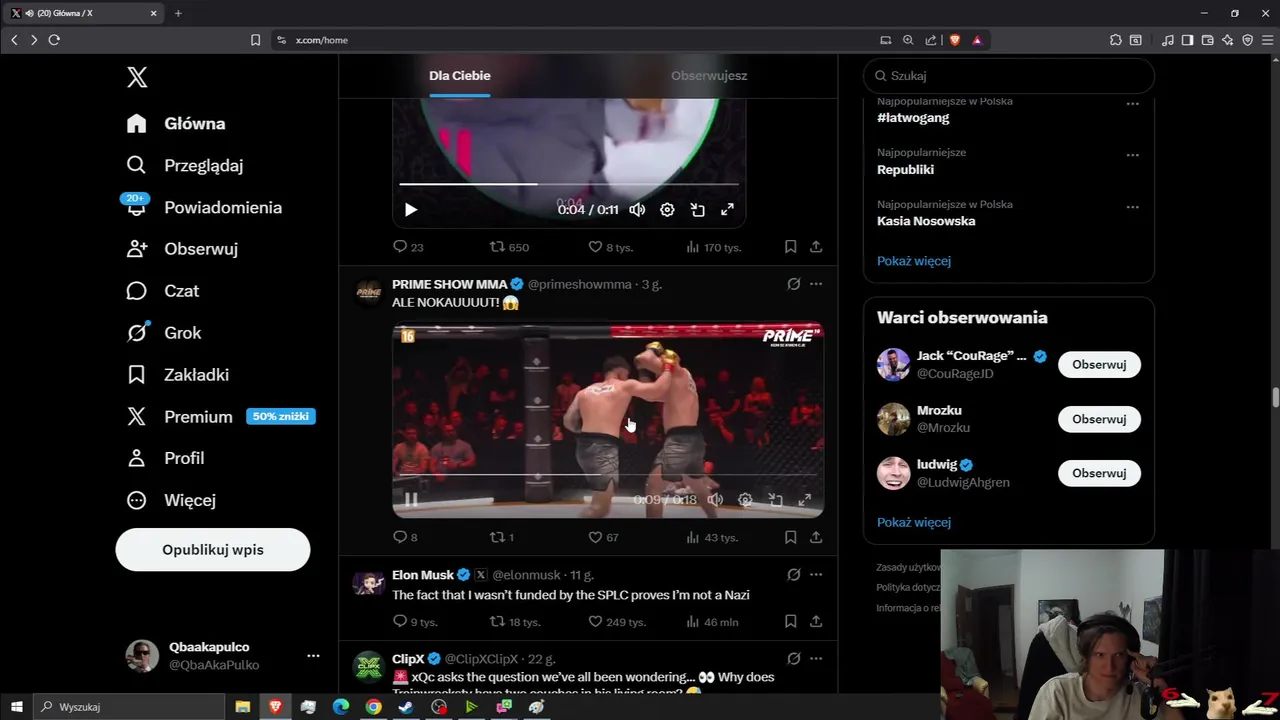
Task: Open the PRIME SHOW MMA profile name
Action: (449, 285)
